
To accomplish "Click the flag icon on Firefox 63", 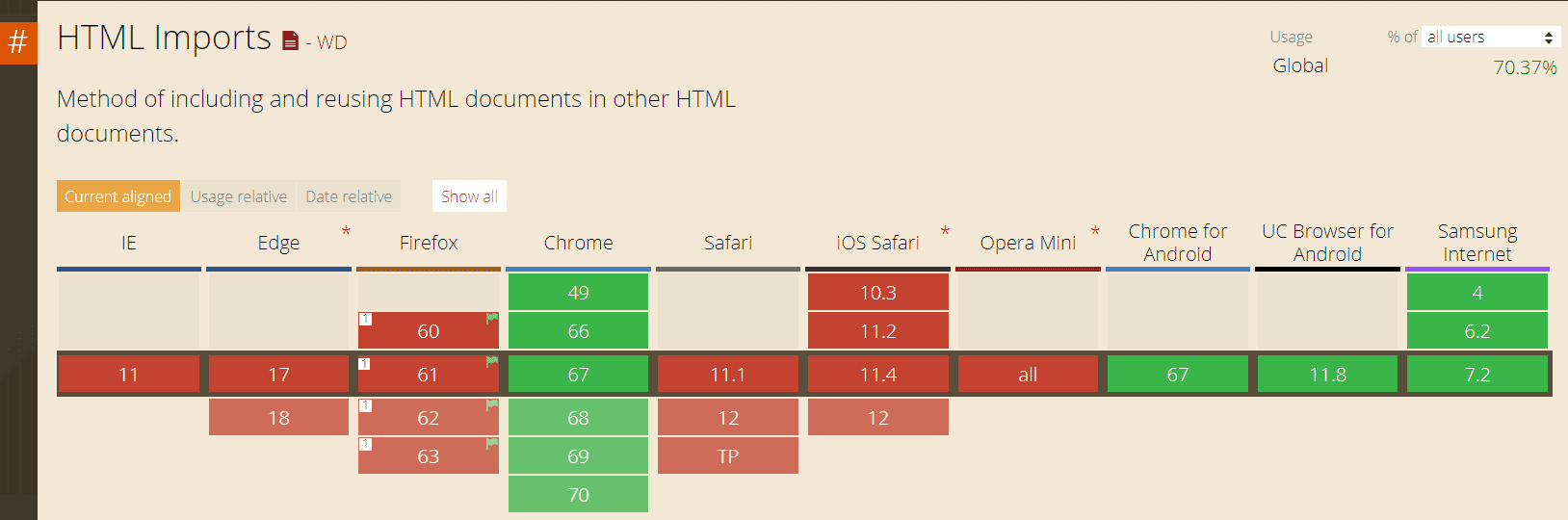I will [x=492, y=444].
